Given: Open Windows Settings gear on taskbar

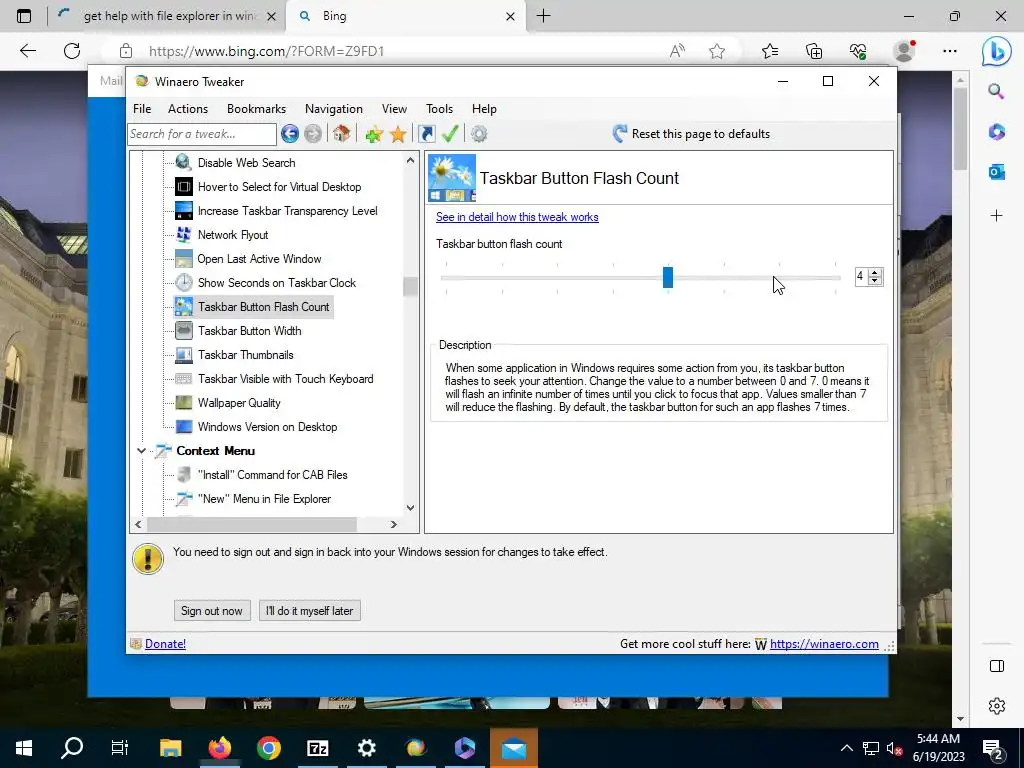Looking at the screenshot, I should click(366, 748).
